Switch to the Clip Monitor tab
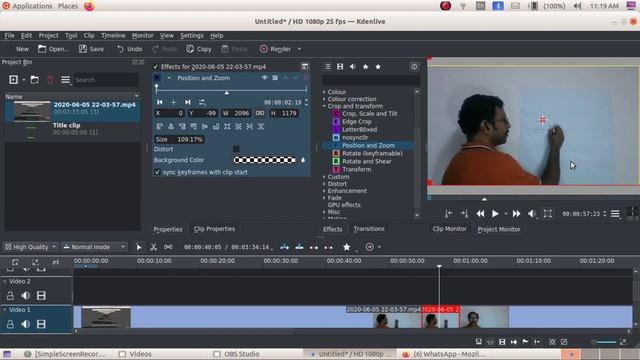Viewport: 640px width, 360px height. point(449,229)
